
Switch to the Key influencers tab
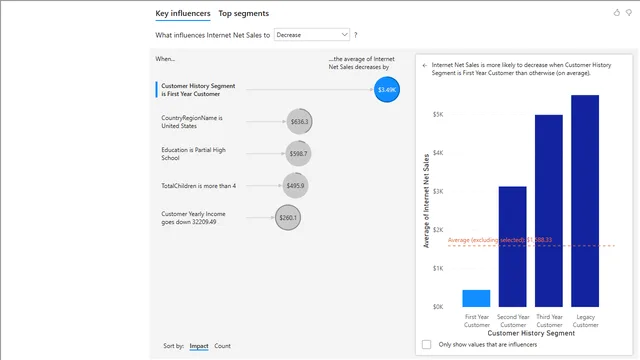[x=182, y=13]
